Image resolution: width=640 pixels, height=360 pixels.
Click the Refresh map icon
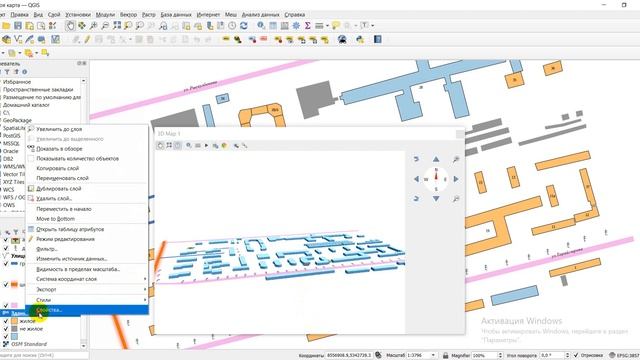(244, 26)
